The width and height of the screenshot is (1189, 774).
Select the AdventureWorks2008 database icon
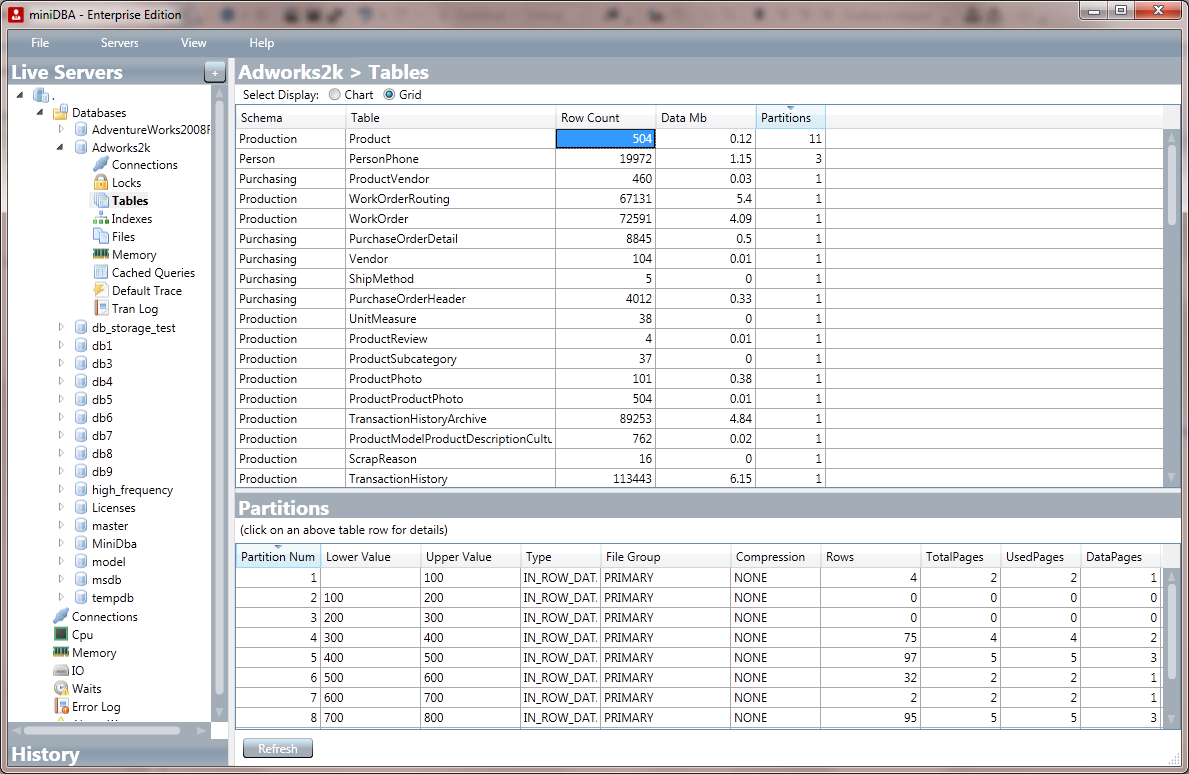81,130
